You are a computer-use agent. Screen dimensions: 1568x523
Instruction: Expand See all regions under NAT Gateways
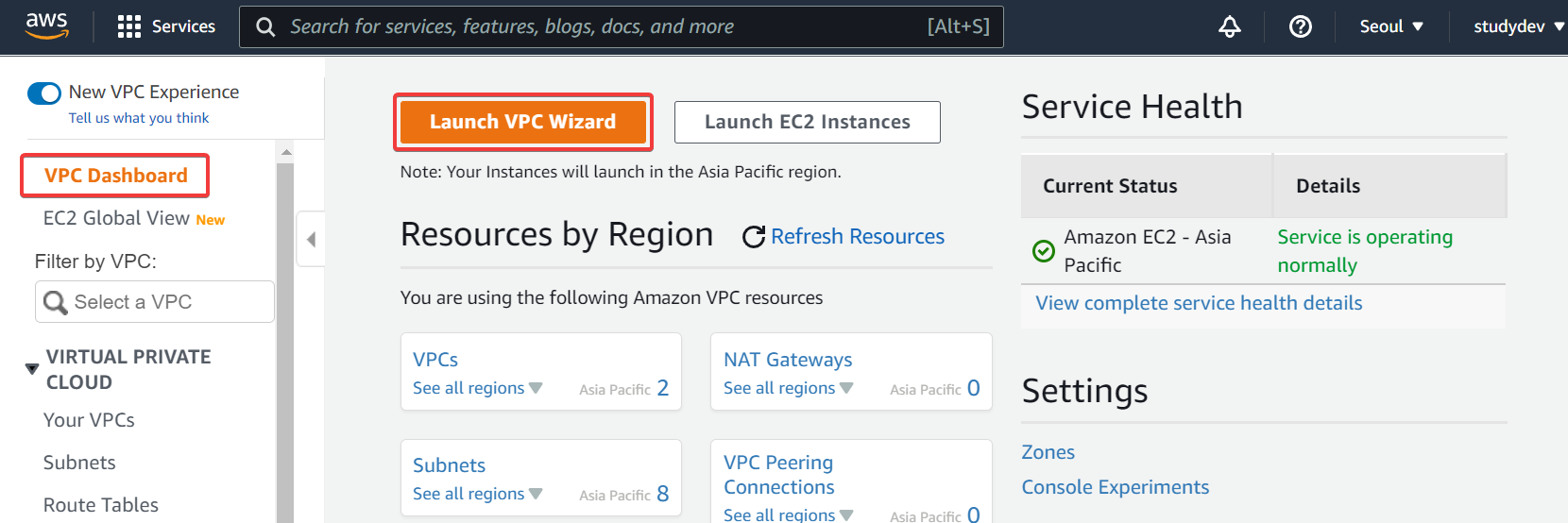pyautogui.click(x=789, y=388)
